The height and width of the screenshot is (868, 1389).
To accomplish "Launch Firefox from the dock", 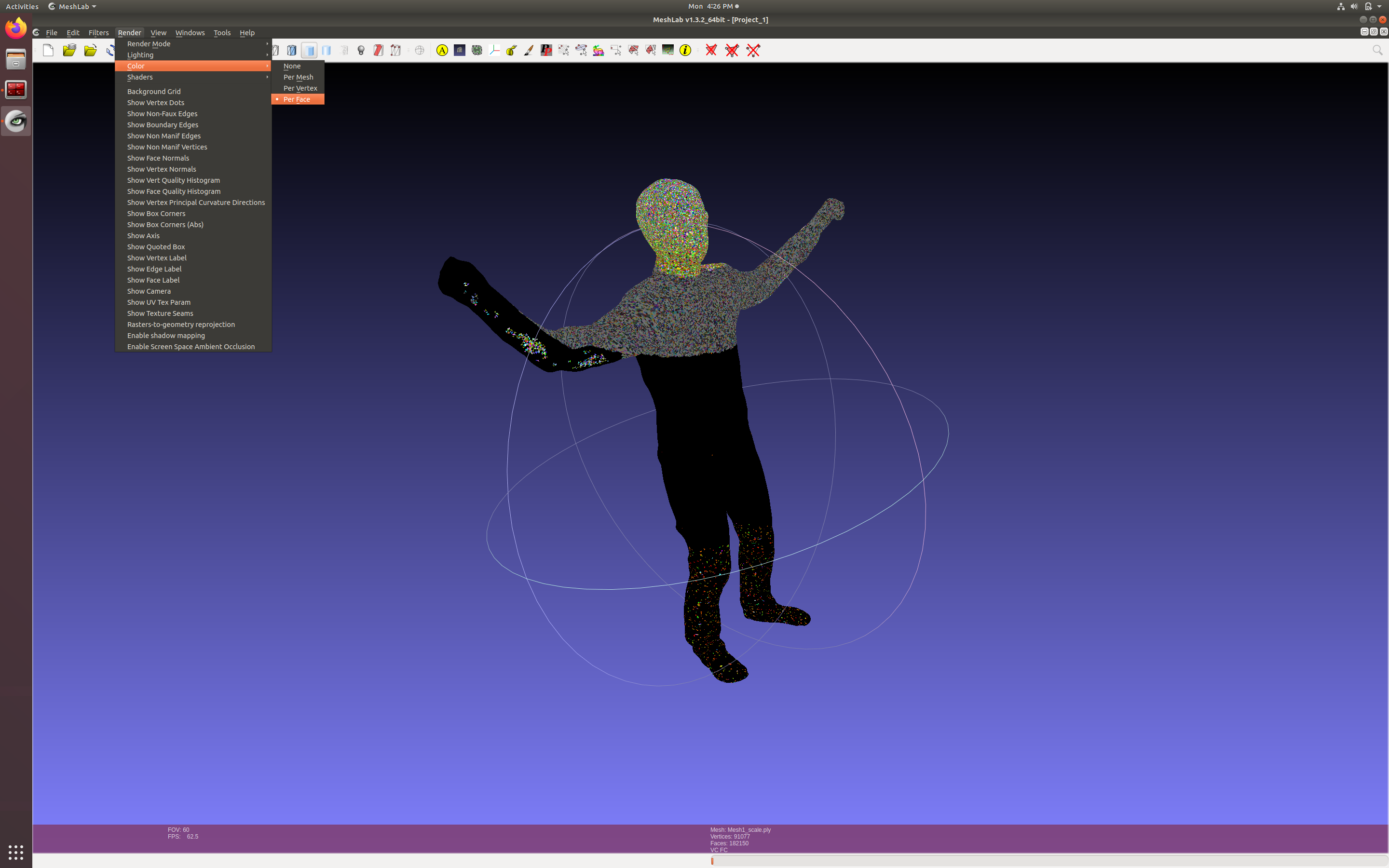I will click(x=15, y=27).
